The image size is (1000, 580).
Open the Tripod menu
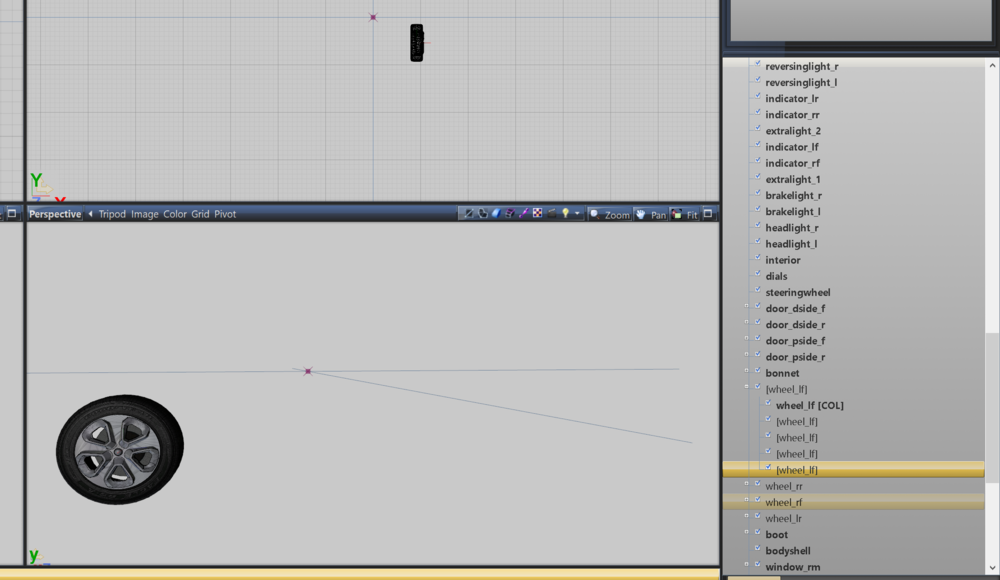click(112, 214)
